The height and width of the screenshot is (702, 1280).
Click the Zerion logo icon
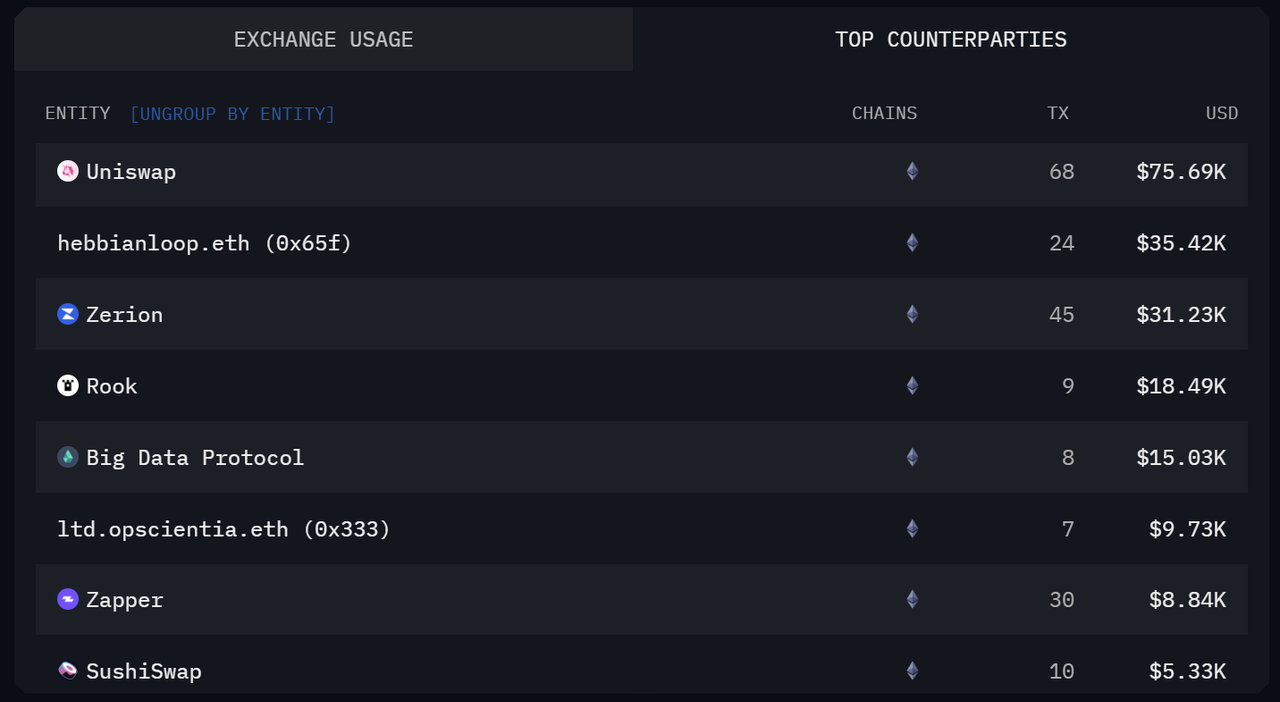tap(68, 314)
